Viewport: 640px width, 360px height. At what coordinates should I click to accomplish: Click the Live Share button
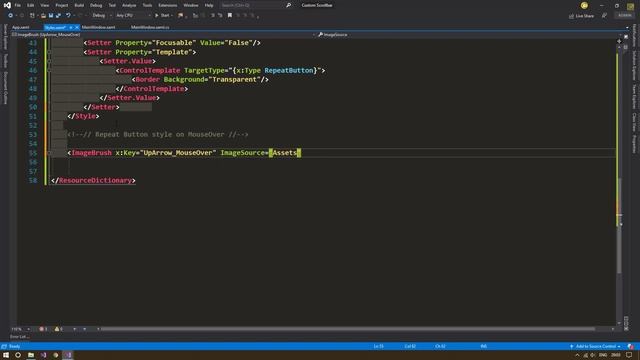(x=581, y=16)
